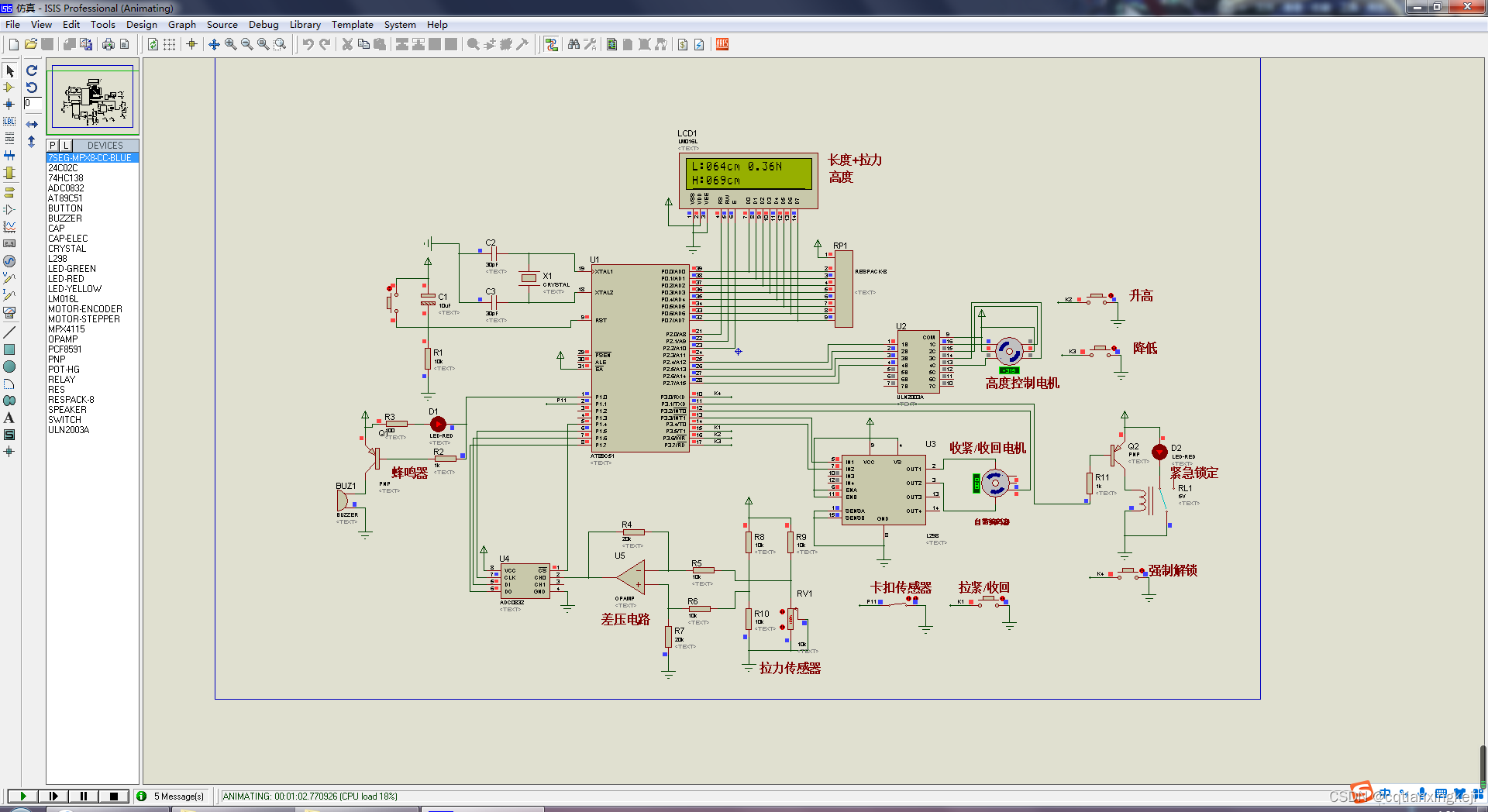Toggle the grid dots display
The image size is (1488, 812).
click(x=169, y=44)
